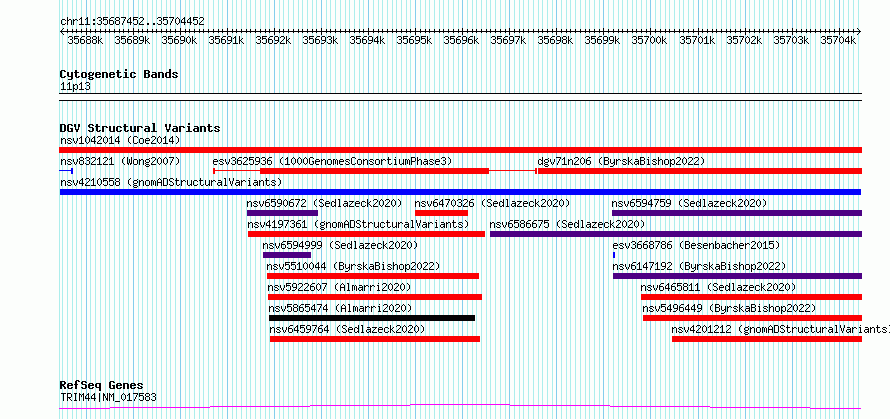
Task: Click the 35688k ruler tick label
Action: [x=85, y=40]
